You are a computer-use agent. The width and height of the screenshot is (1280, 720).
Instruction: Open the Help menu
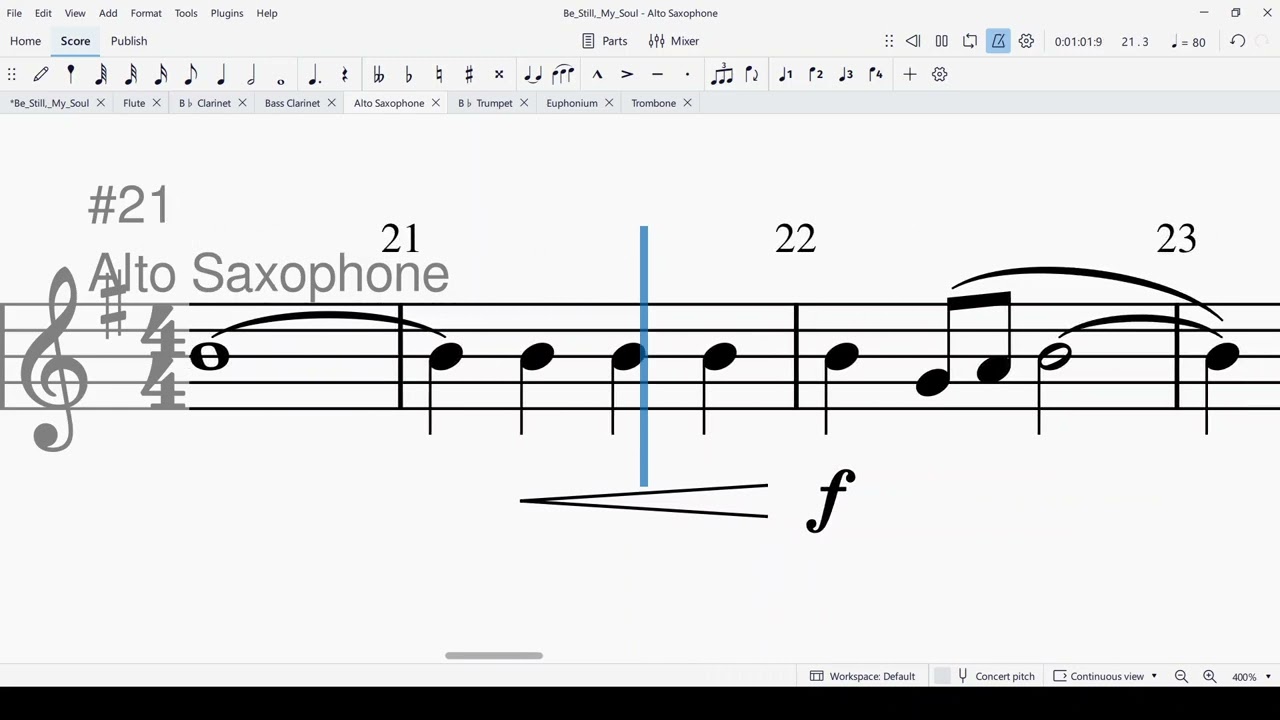[x=267, y=13]
